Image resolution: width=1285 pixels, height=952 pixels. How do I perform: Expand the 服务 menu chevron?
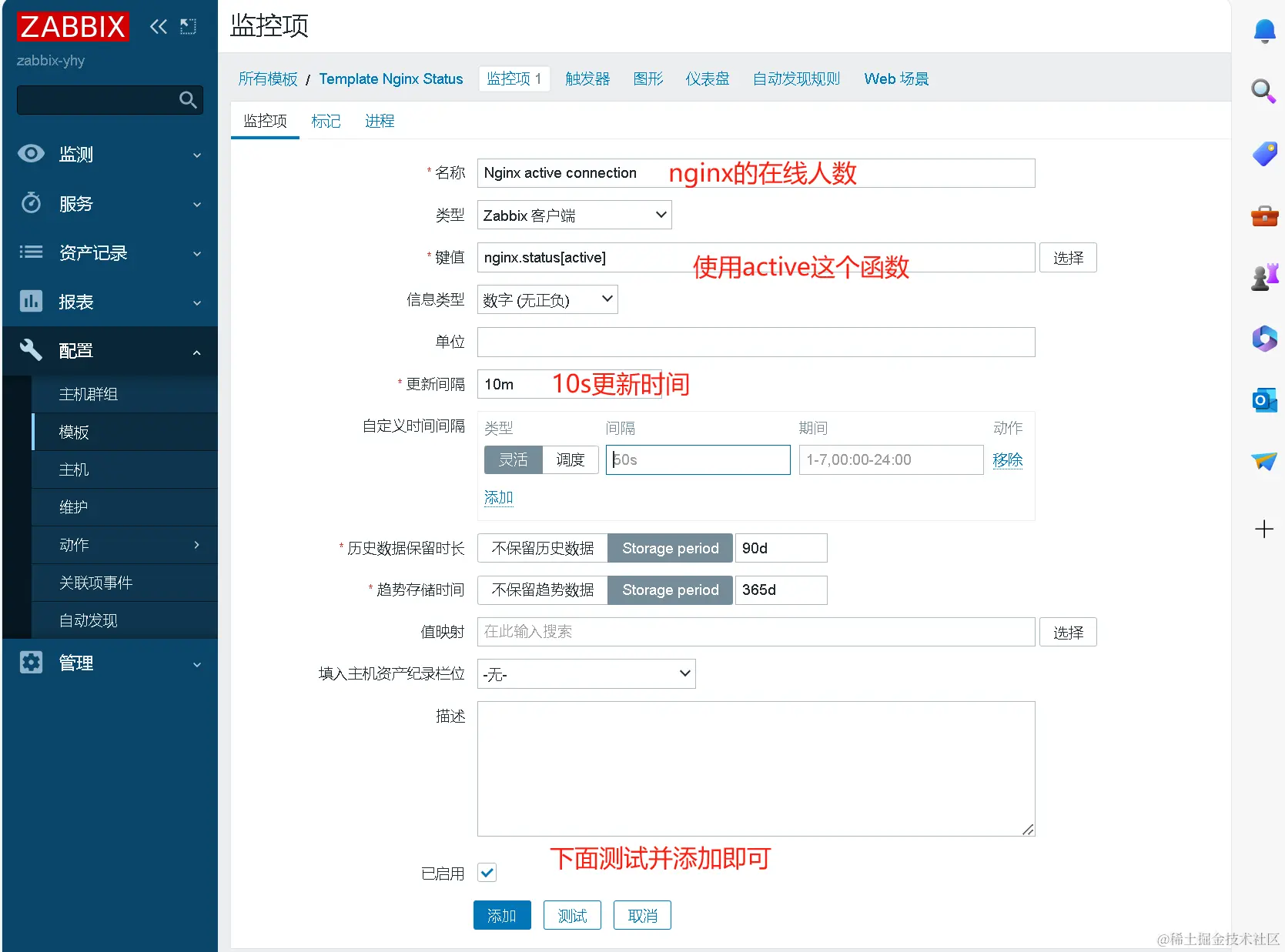point(197,204)
